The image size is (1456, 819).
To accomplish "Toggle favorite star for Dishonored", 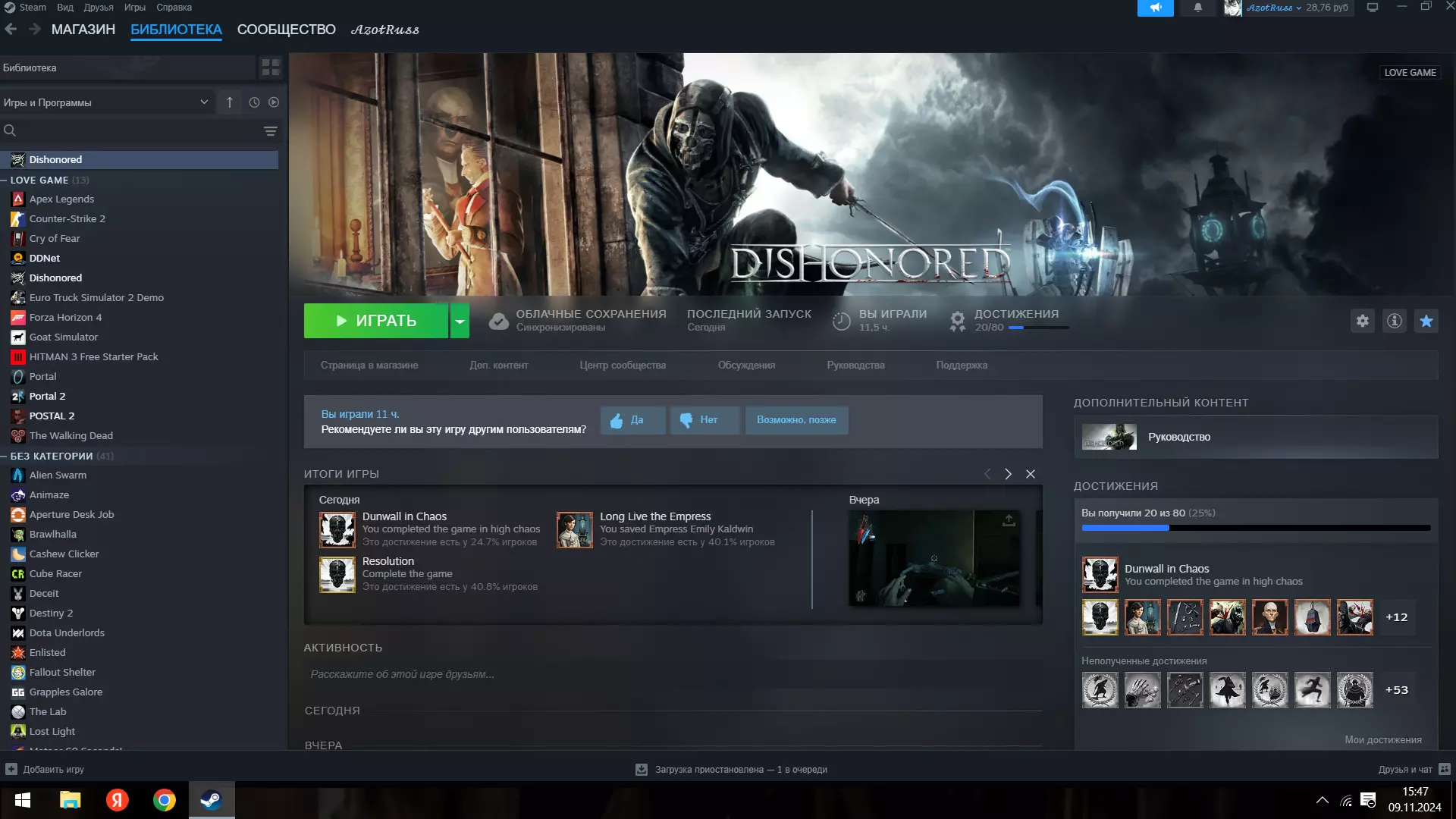I will (x=1426, y=321).
